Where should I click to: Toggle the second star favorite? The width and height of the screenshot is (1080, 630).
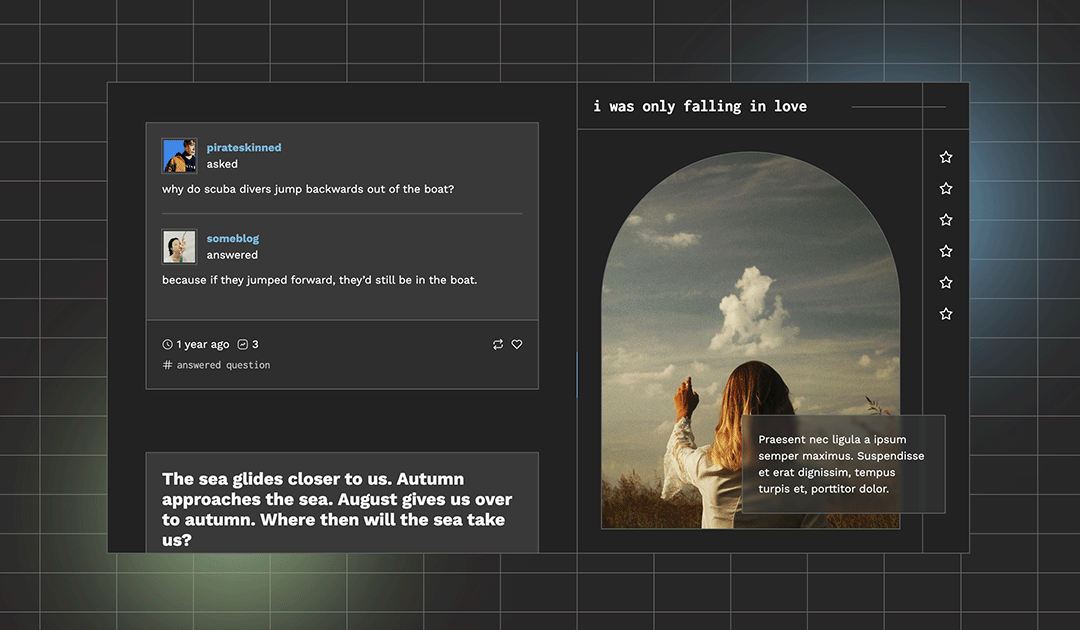[946, 188]
